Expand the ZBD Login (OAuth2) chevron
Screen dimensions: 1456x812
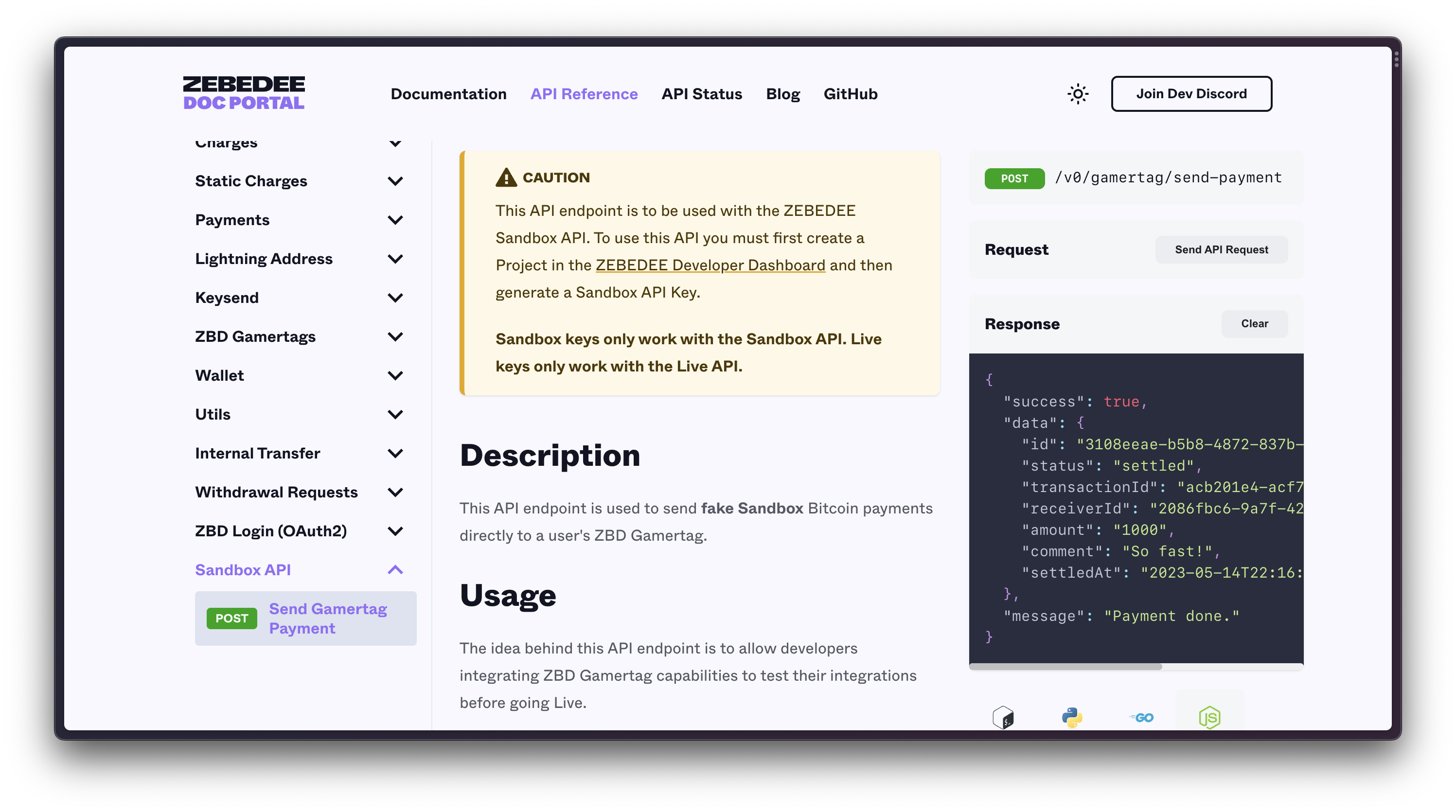[395, 531]
